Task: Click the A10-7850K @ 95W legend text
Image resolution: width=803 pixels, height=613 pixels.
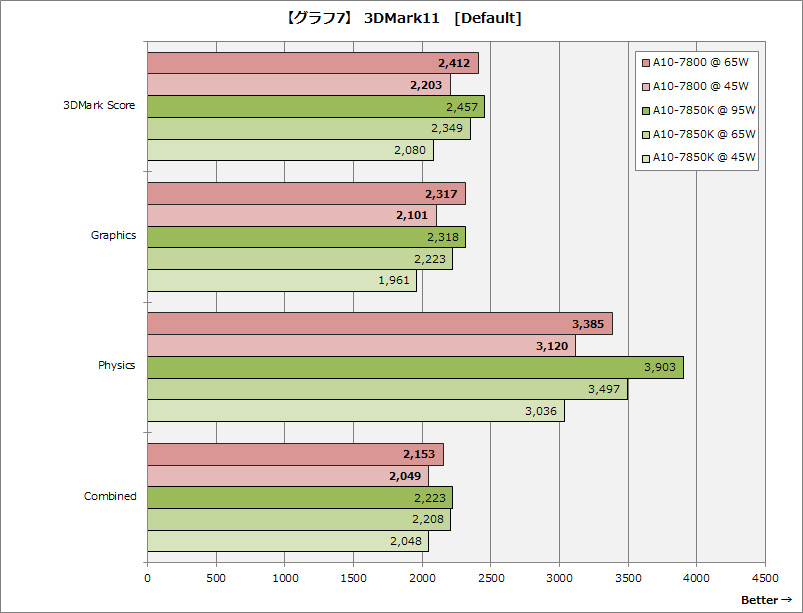Action: 704,110
